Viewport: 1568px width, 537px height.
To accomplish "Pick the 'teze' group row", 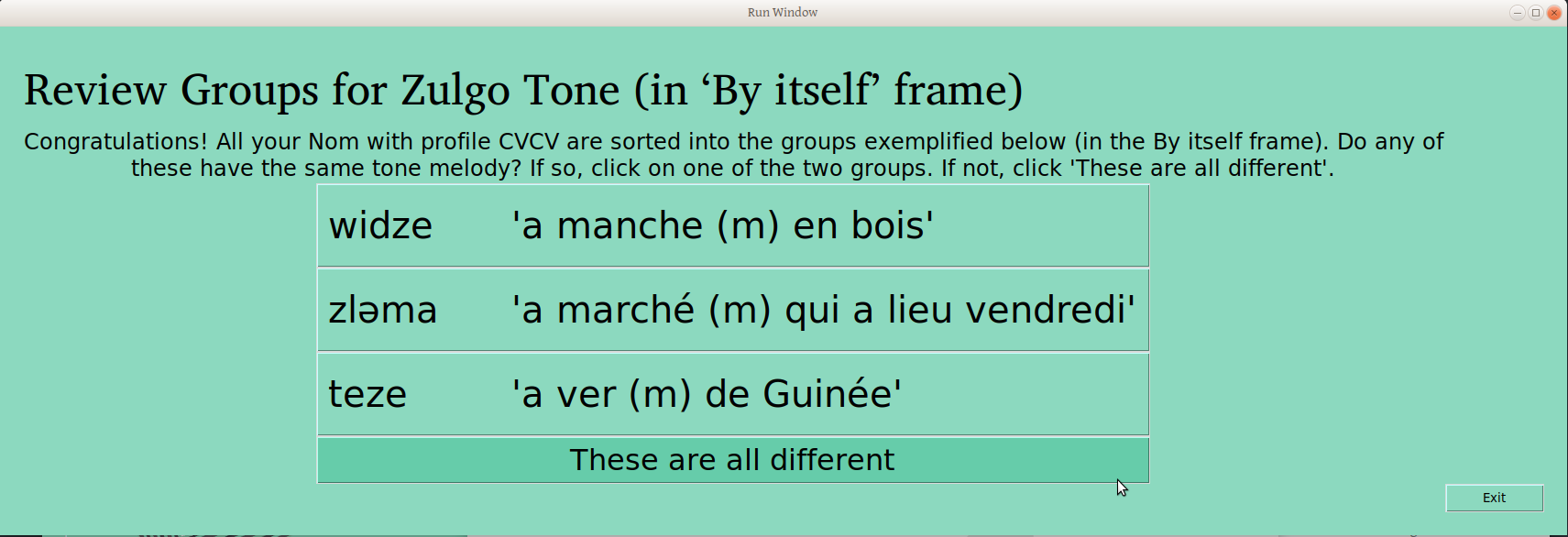I will click(733, 394).
